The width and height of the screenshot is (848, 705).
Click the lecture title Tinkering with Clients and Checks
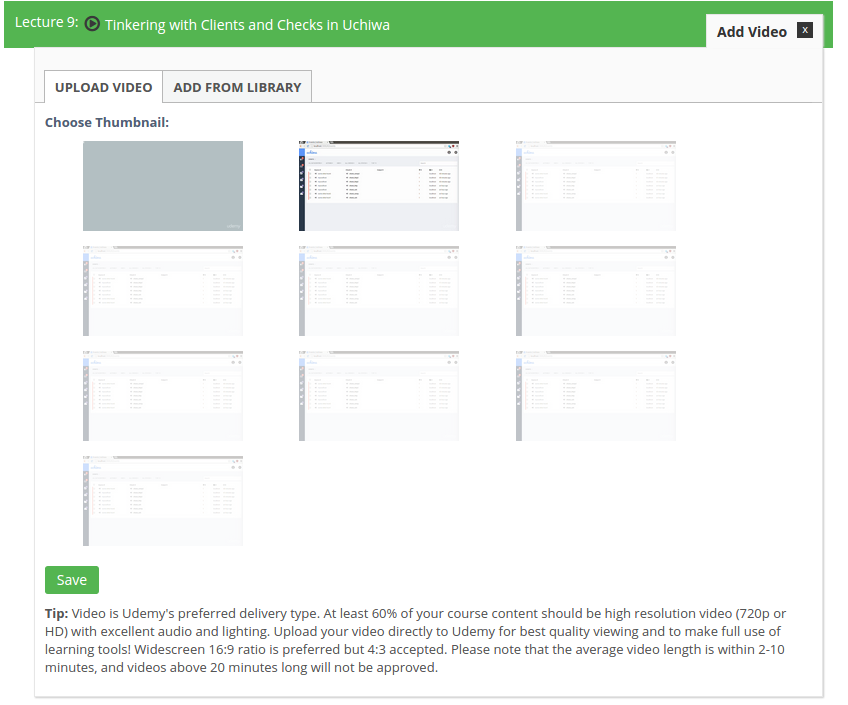[247, 25]
